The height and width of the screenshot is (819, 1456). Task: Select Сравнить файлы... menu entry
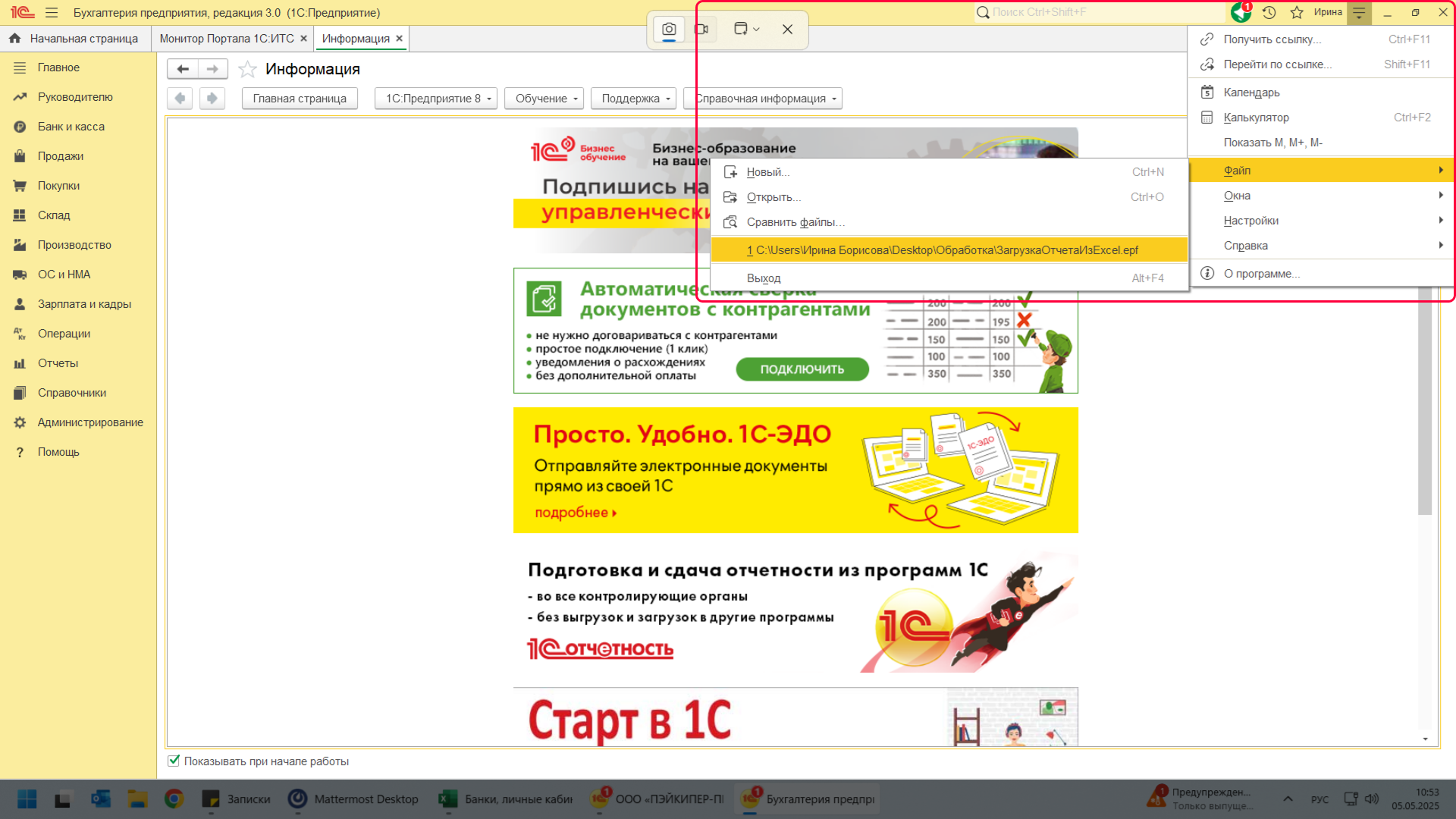click(x=949, y=222)
